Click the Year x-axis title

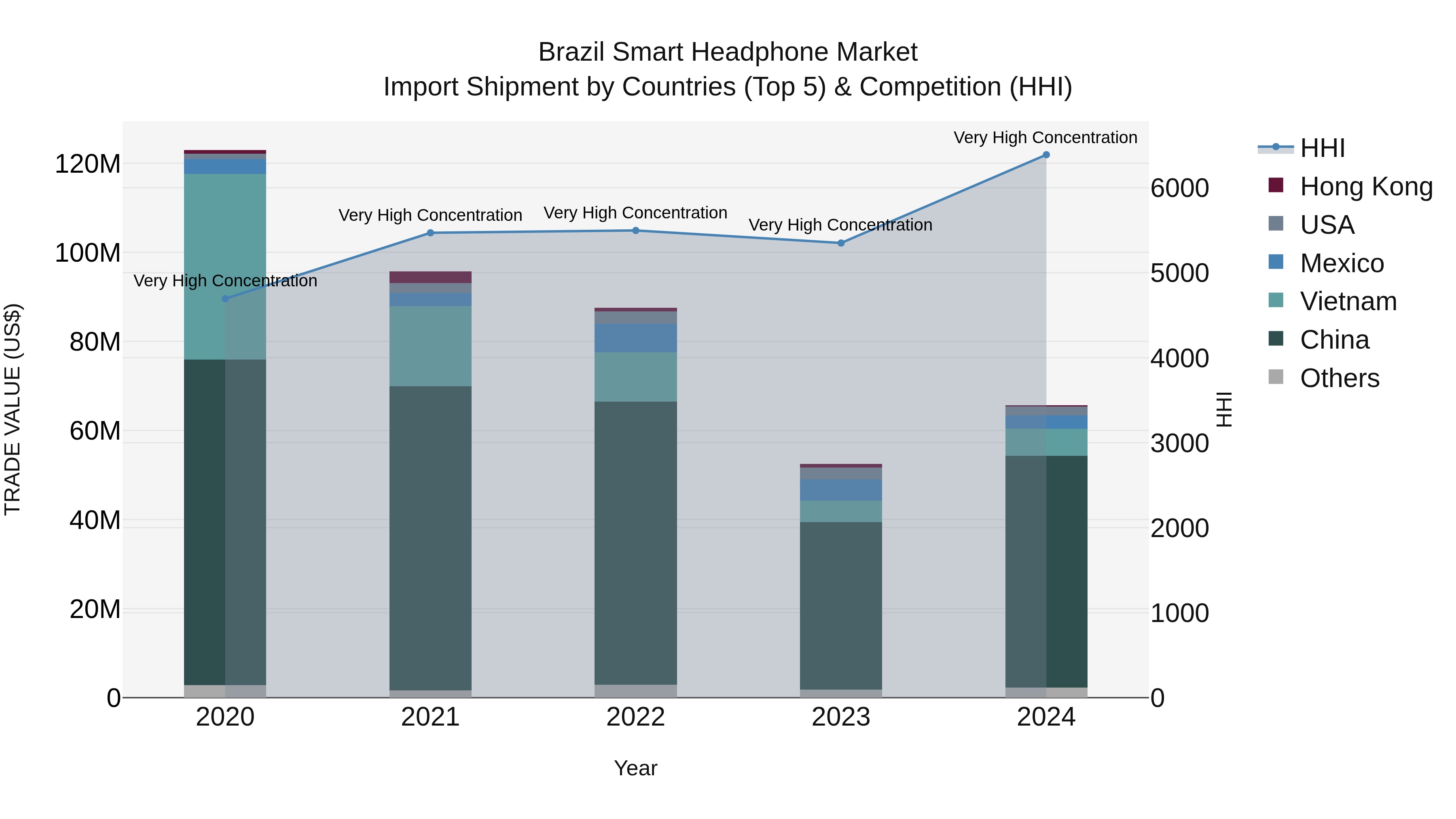click(635, 768)
